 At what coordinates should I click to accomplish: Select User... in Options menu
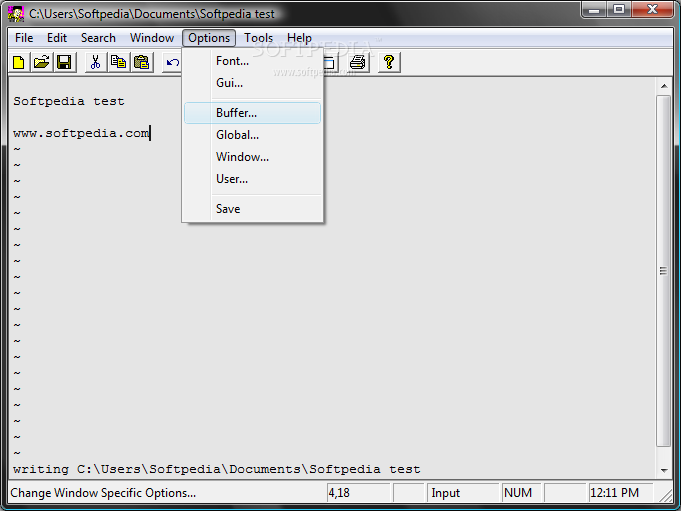(252, 179)
